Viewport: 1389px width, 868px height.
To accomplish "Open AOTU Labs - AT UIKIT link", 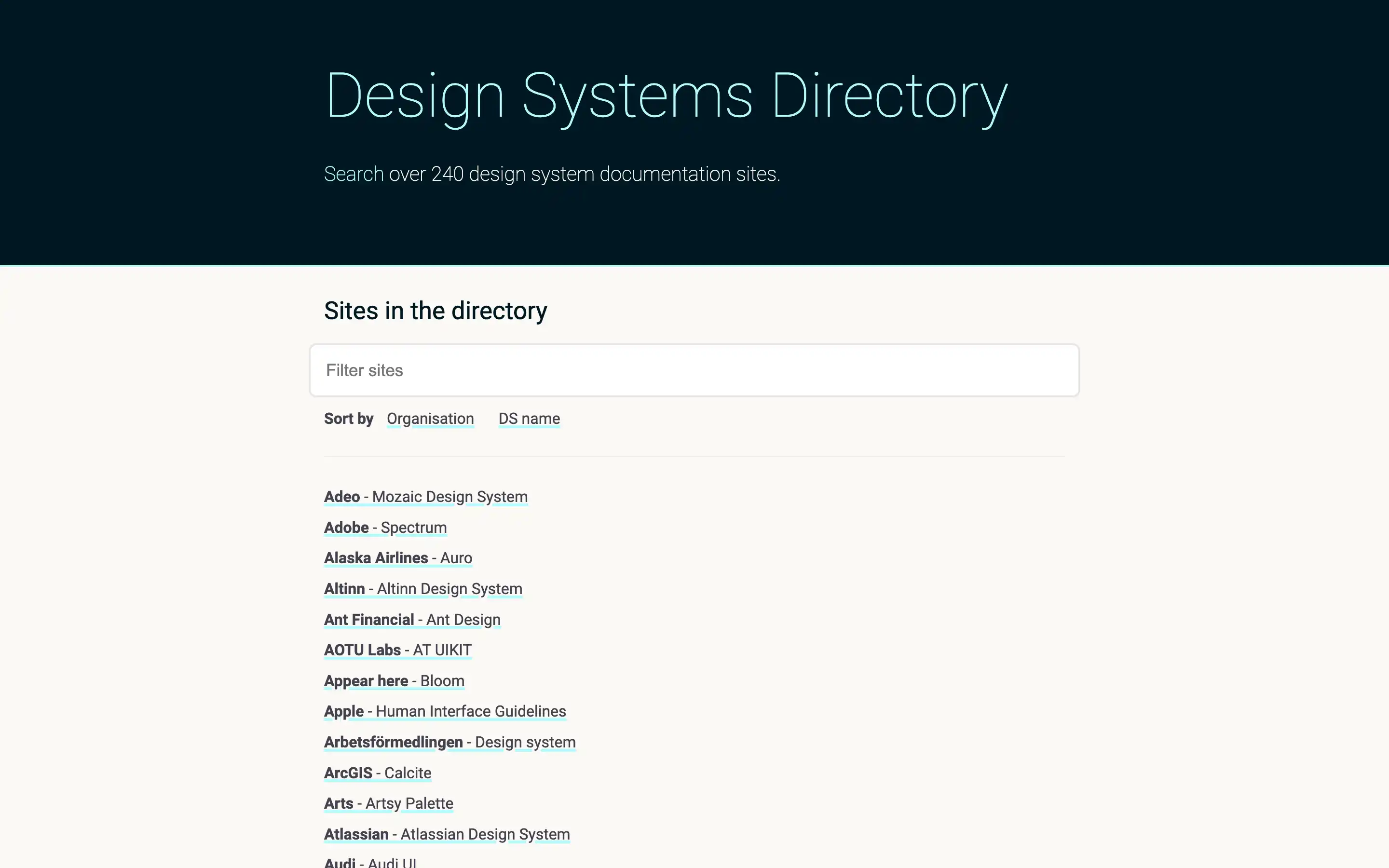I will pyautogui.click(x=398, y=651).
